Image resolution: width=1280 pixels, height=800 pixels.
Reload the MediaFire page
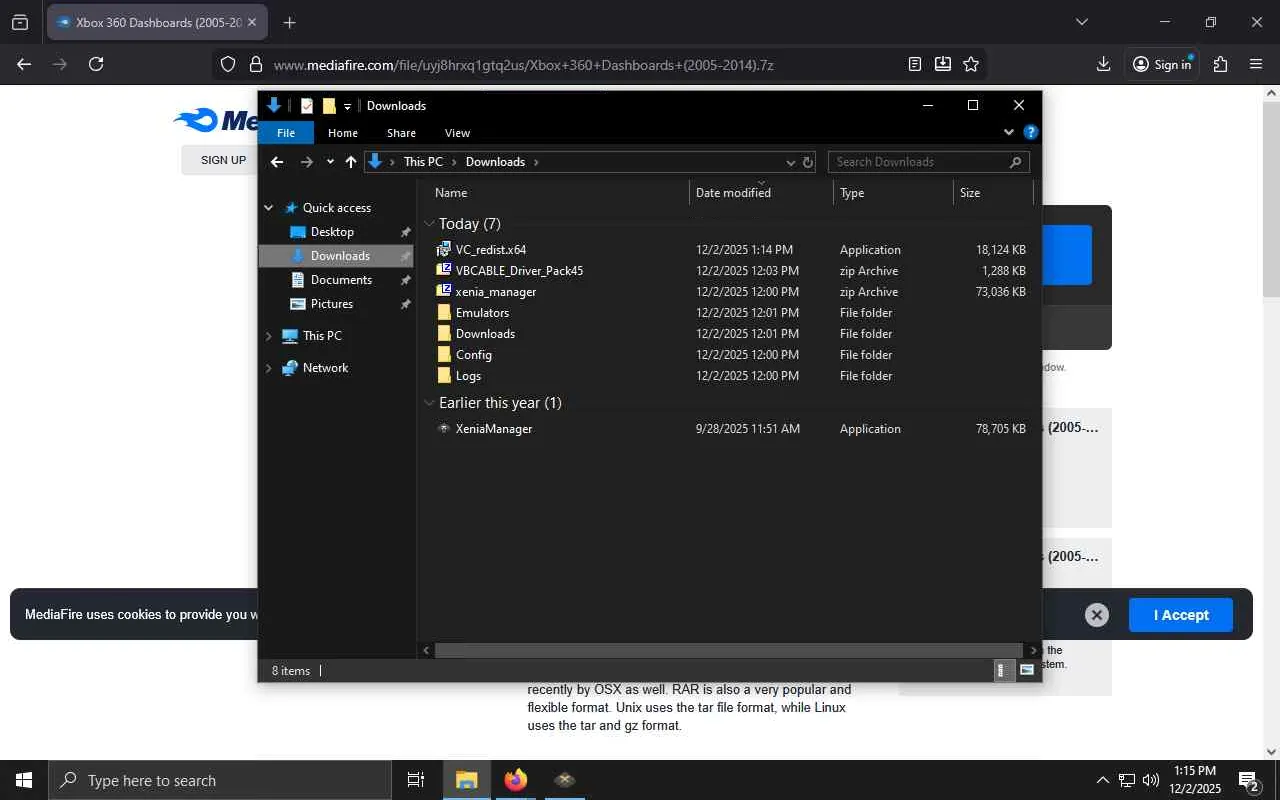coord(96,64)
